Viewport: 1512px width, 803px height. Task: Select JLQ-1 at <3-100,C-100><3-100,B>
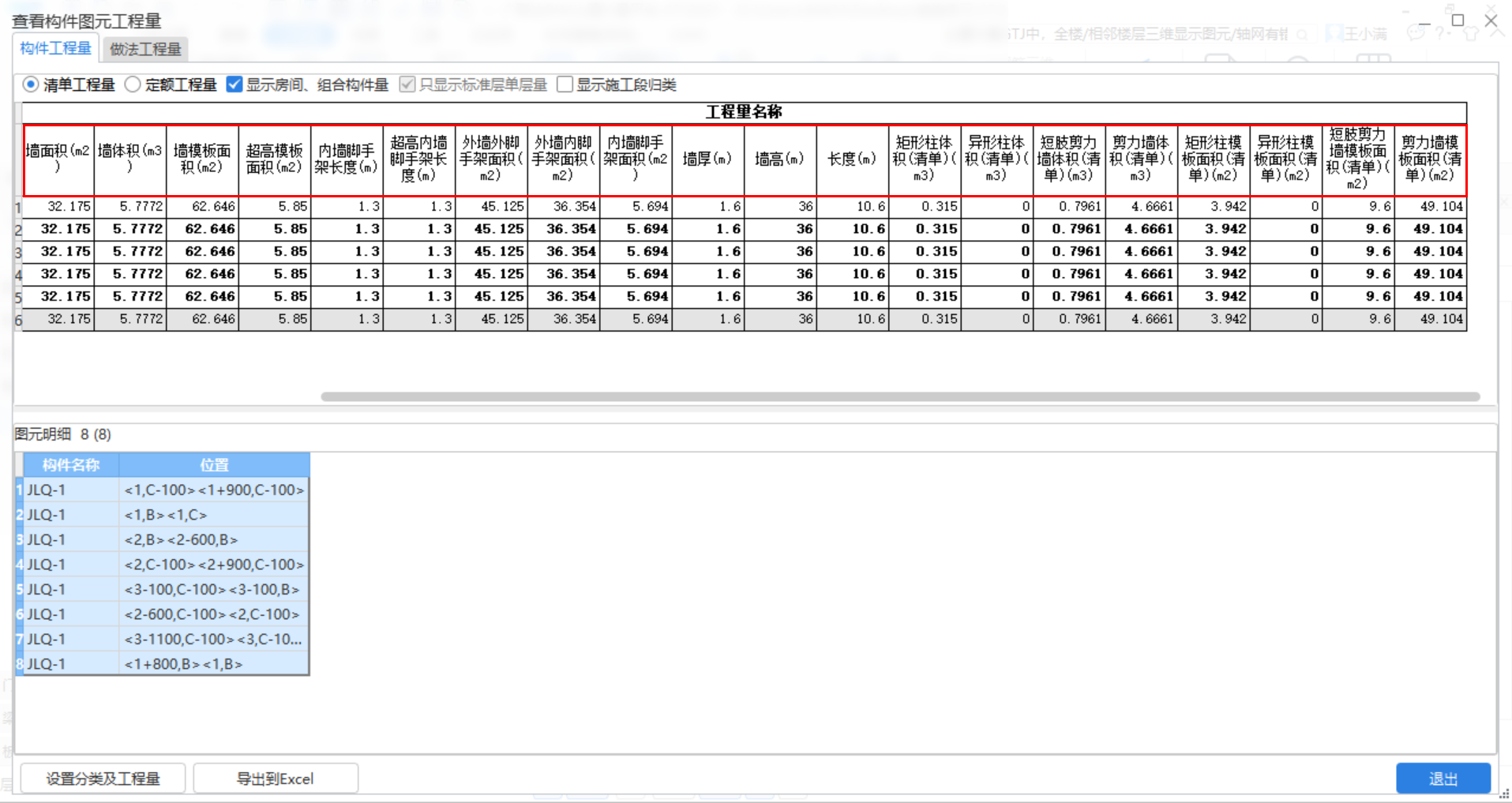tap(162, 590)
